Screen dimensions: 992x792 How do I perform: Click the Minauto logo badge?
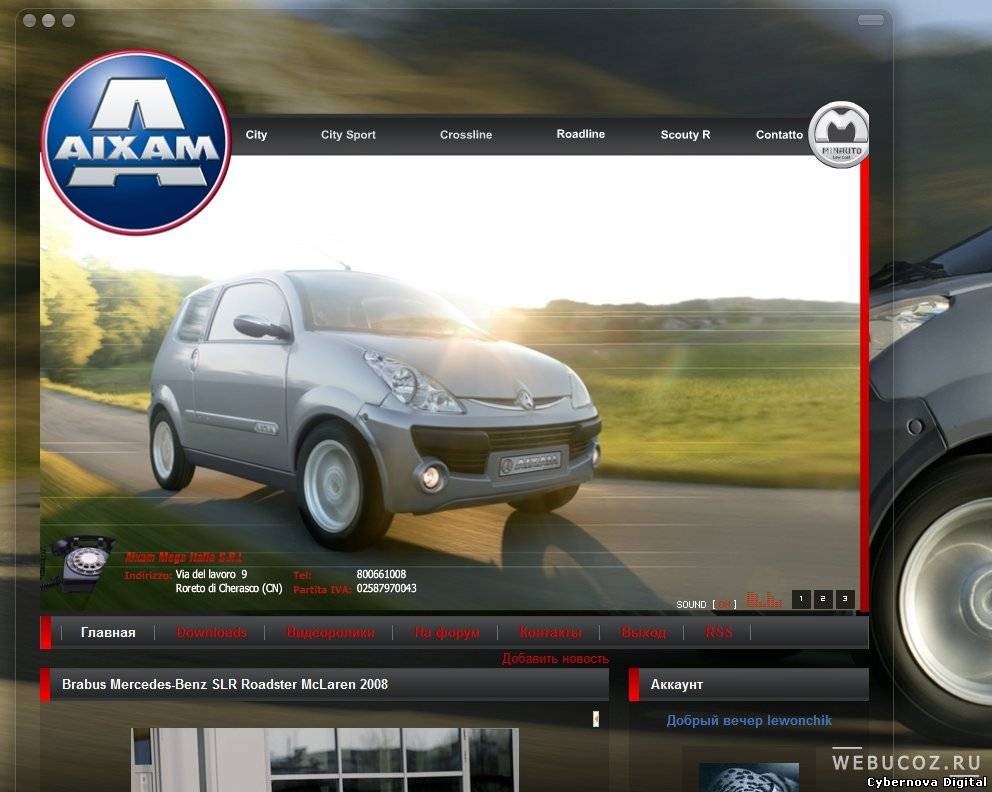[840, 135]
